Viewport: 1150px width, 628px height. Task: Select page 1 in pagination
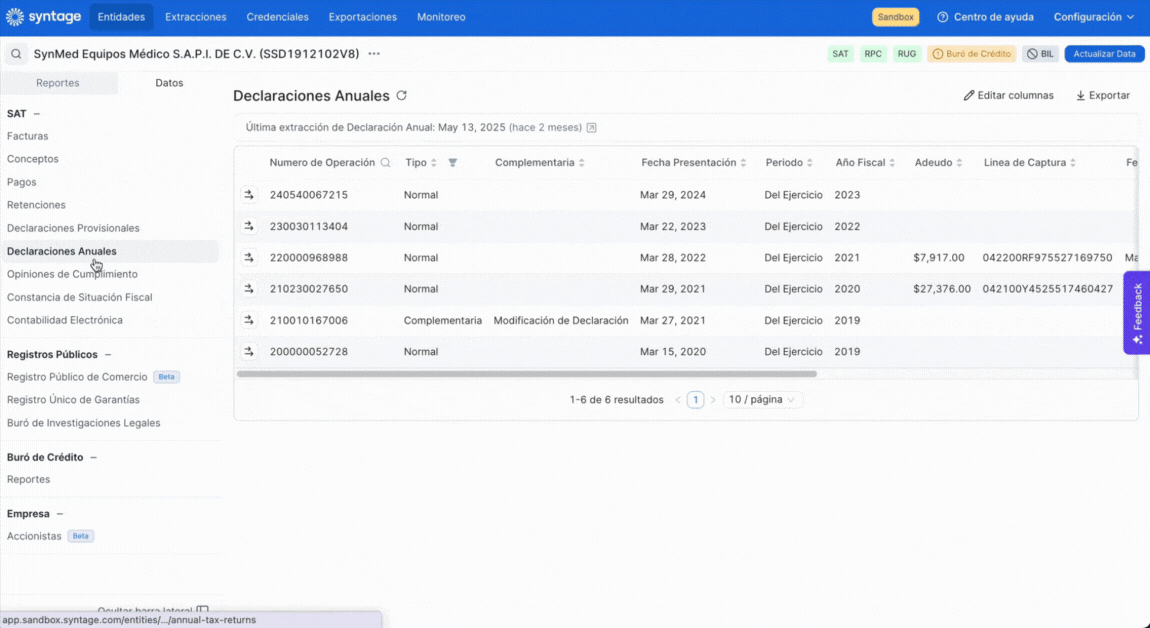point(695,400)
